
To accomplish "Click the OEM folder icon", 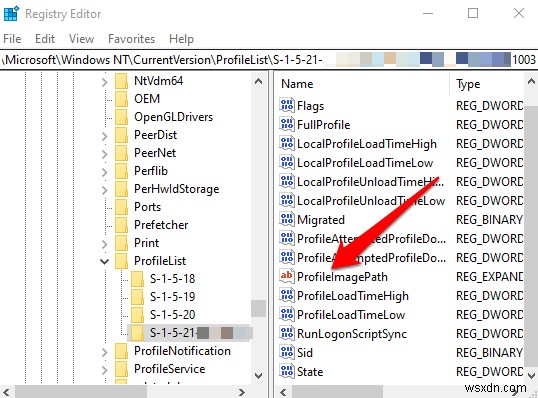I will point(121,99).
